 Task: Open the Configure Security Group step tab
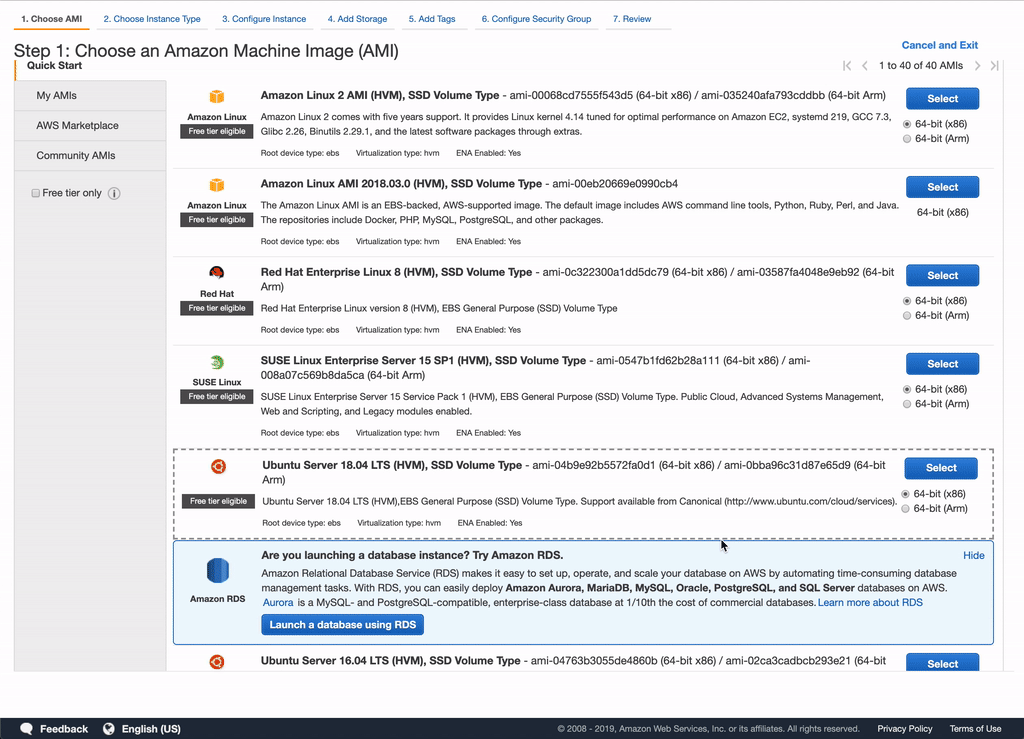pos(536,19)
